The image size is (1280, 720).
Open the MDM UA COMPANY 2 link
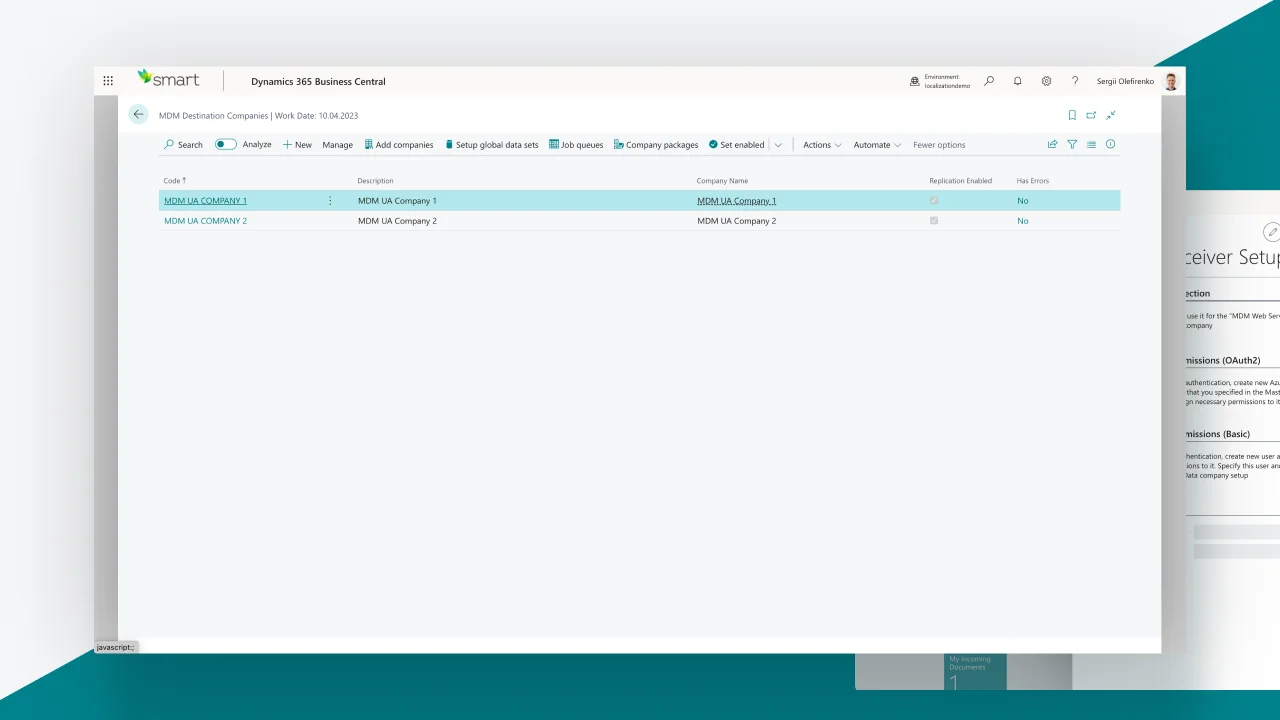coord(205,221)
